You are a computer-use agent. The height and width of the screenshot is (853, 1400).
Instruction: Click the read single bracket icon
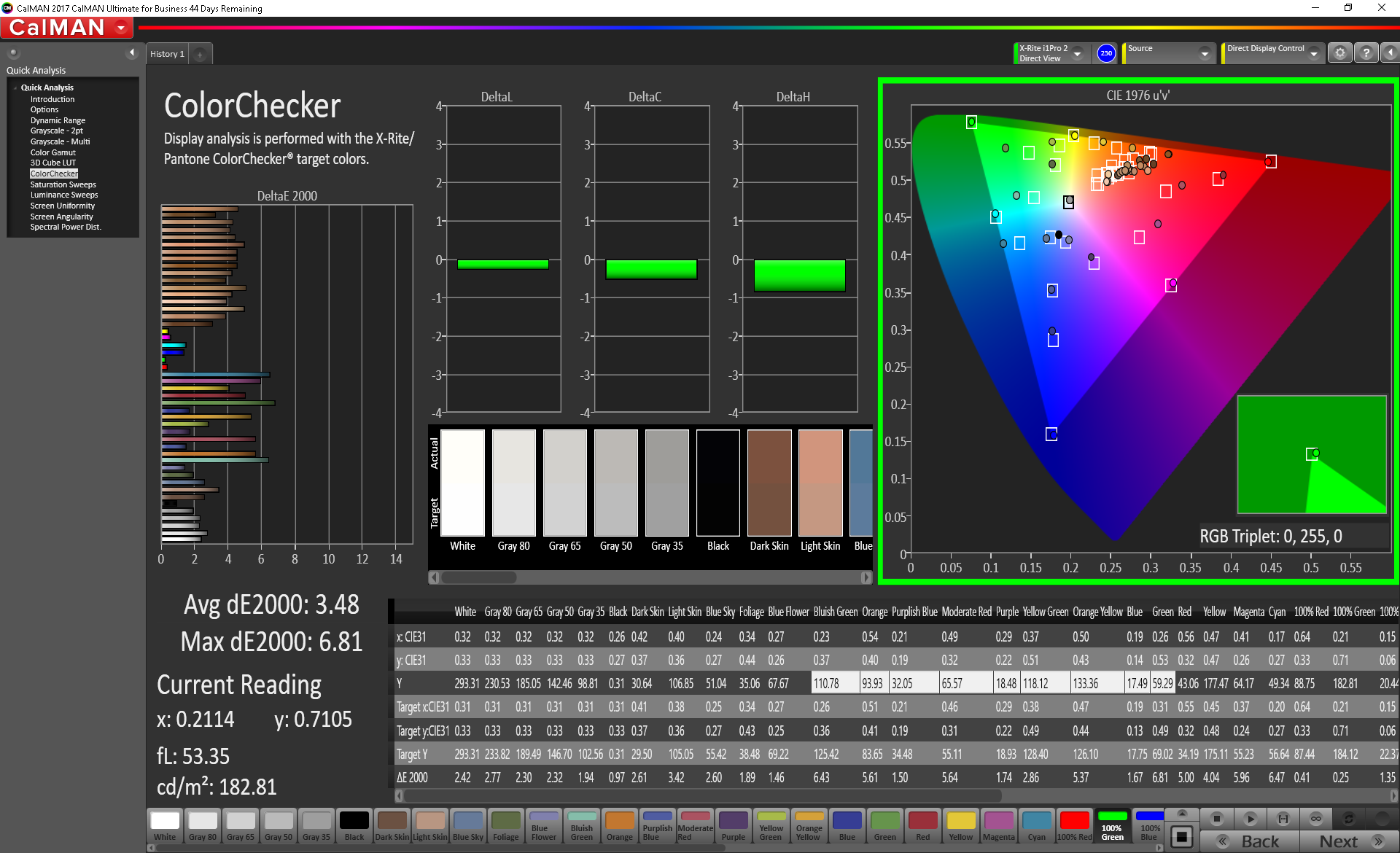[1283, 818]
